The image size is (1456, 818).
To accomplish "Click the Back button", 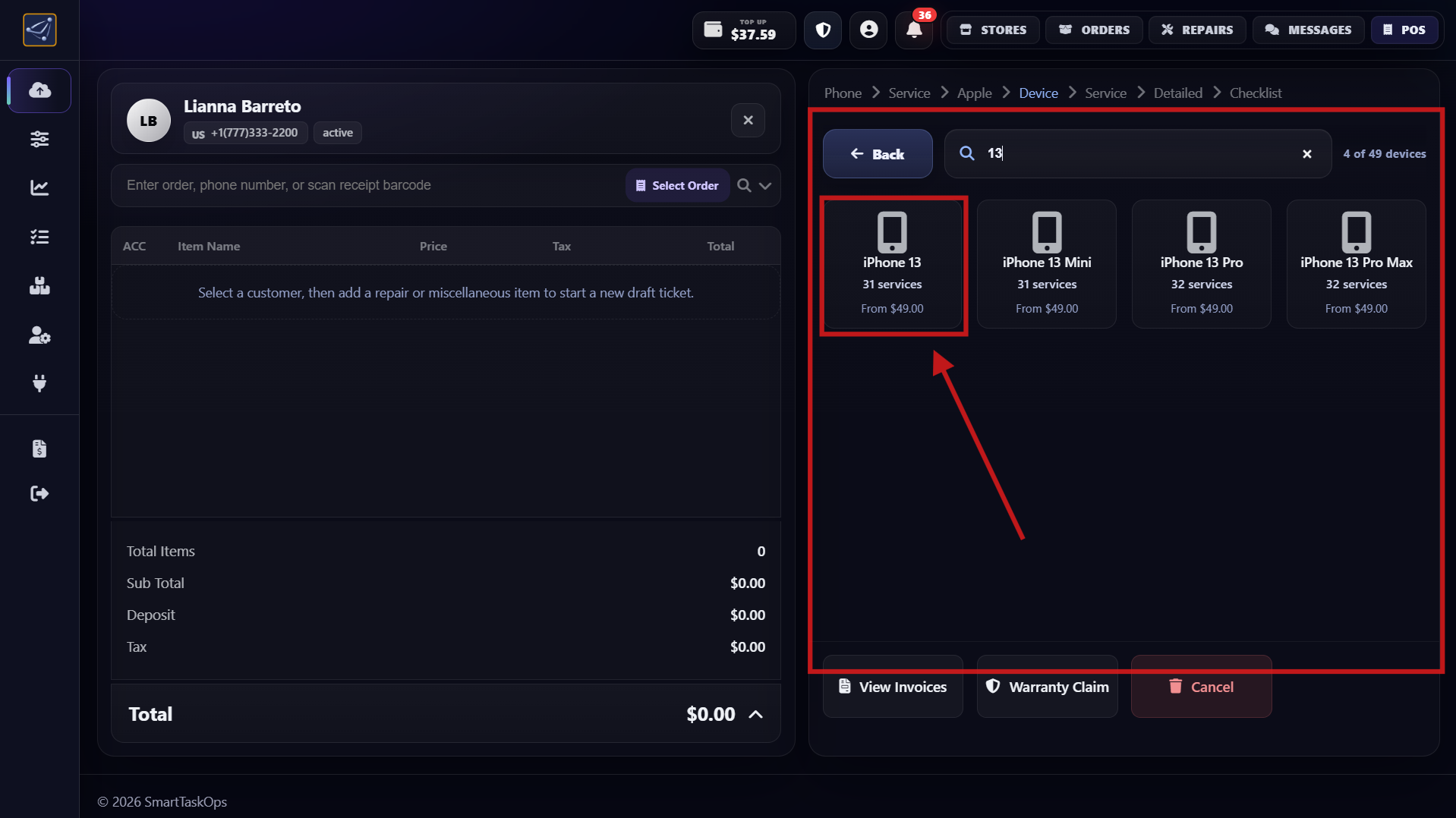I will 878,154.
